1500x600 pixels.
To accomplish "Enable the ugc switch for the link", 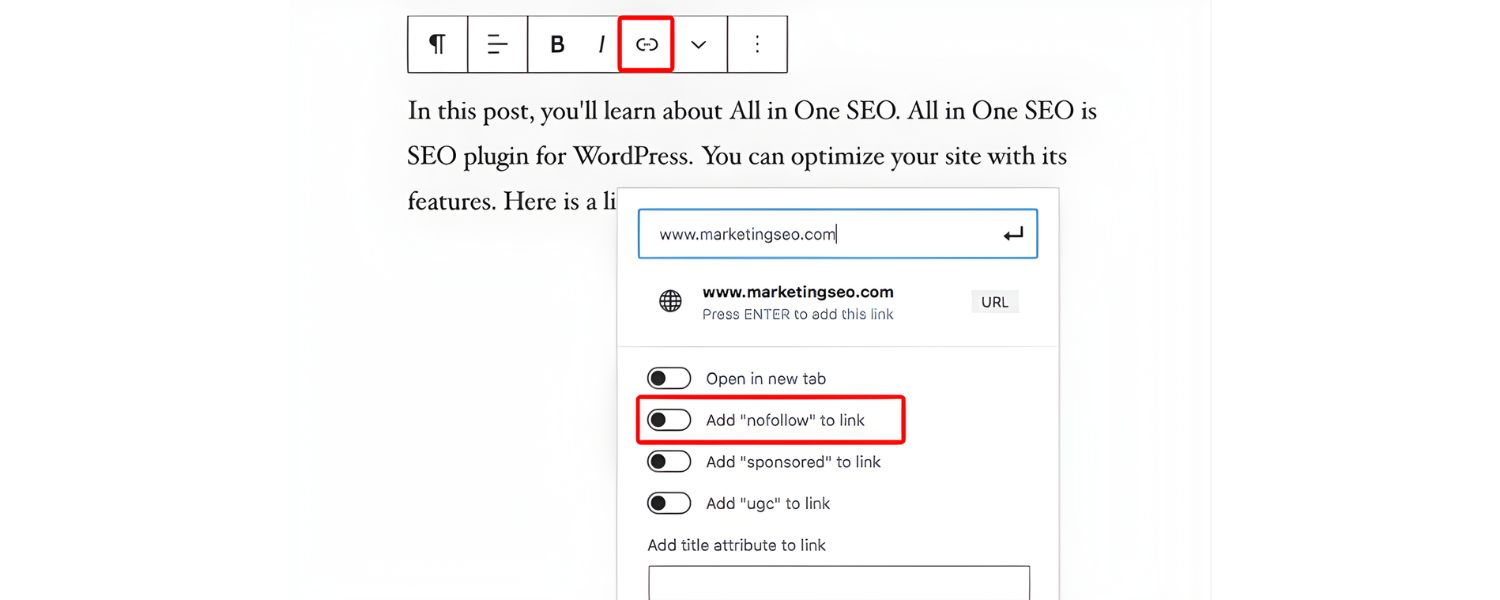I will pyautogui.click(x=669, y=503).
